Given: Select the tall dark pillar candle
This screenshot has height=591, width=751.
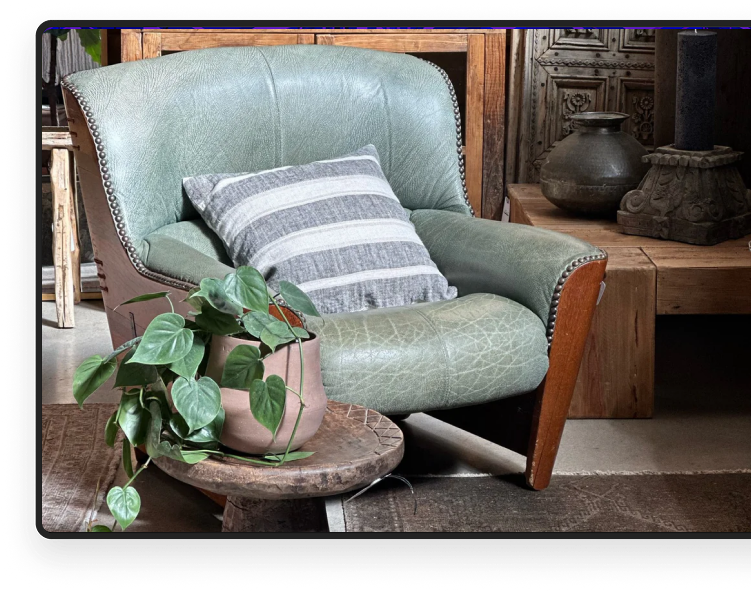Looking at the screenshot, I should 695,88.
